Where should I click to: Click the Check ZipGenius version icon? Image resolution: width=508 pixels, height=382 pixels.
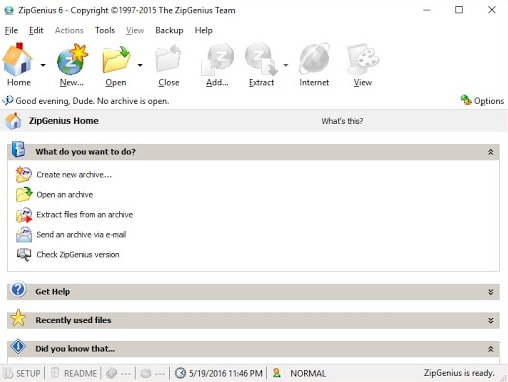(24, 255)
